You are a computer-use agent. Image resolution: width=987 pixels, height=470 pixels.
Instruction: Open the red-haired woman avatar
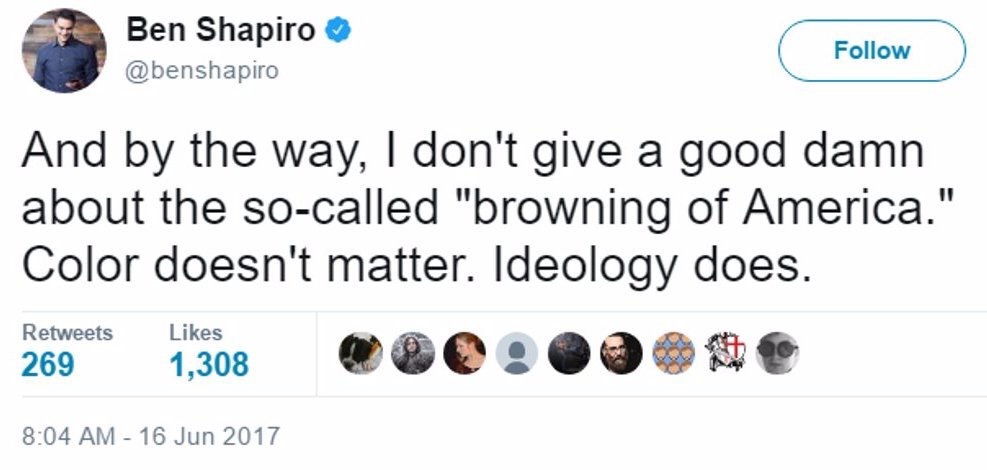tap(465, 353)
